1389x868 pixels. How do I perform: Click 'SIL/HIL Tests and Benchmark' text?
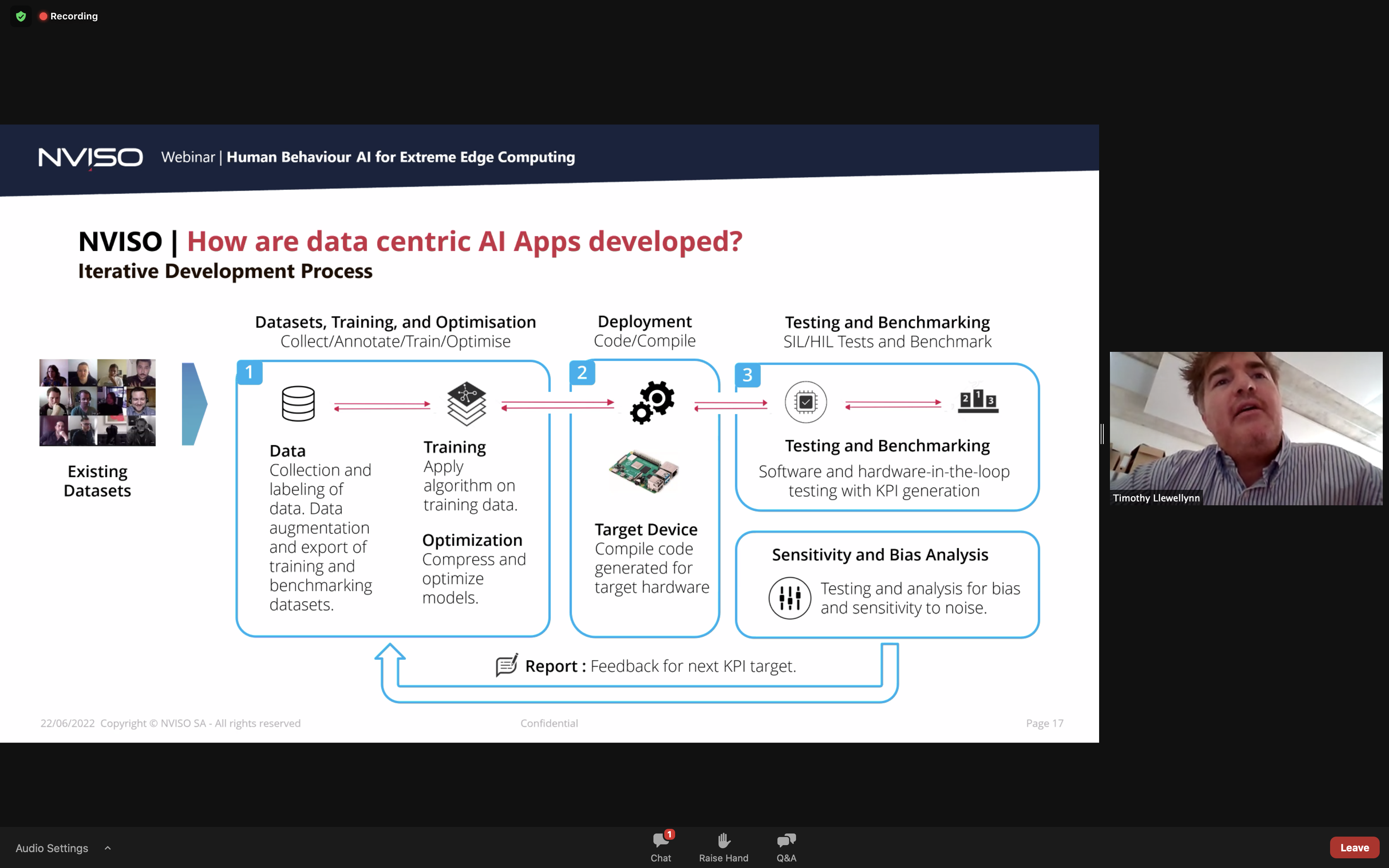click(x=888, y=342)
